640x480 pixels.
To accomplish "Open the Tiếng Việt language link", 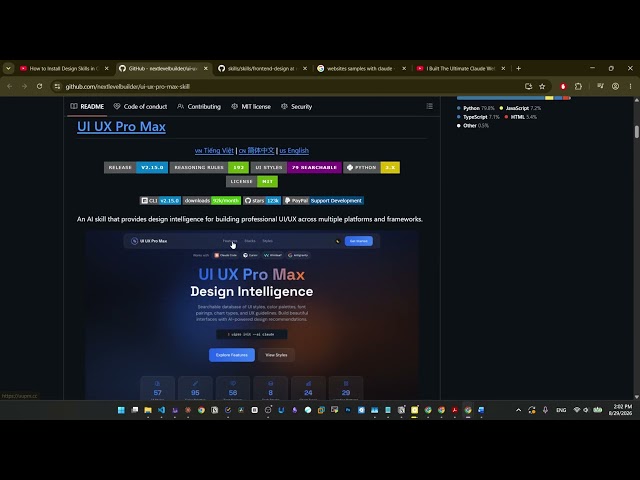I will point(214,151).
